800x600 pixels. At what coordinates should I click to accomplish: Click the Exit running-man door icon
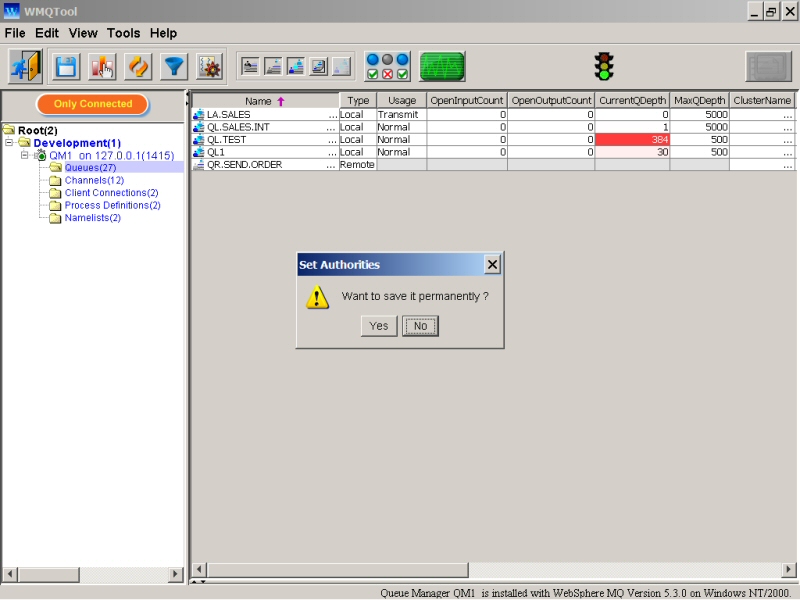[25, 66]
